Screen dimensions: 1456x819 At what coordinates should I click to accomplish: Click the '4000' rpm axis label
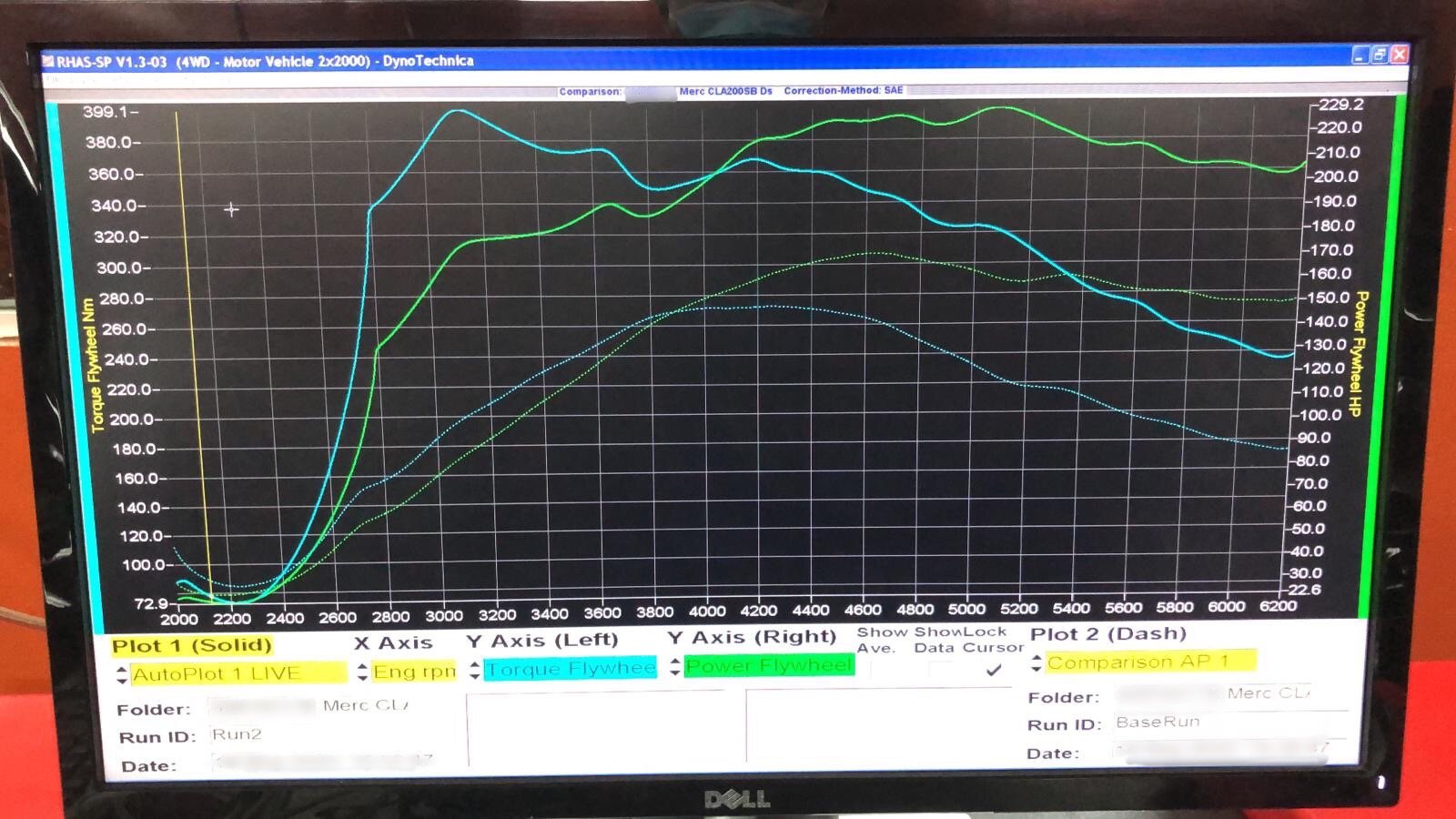pyautogui.click(x=707, y=612)
